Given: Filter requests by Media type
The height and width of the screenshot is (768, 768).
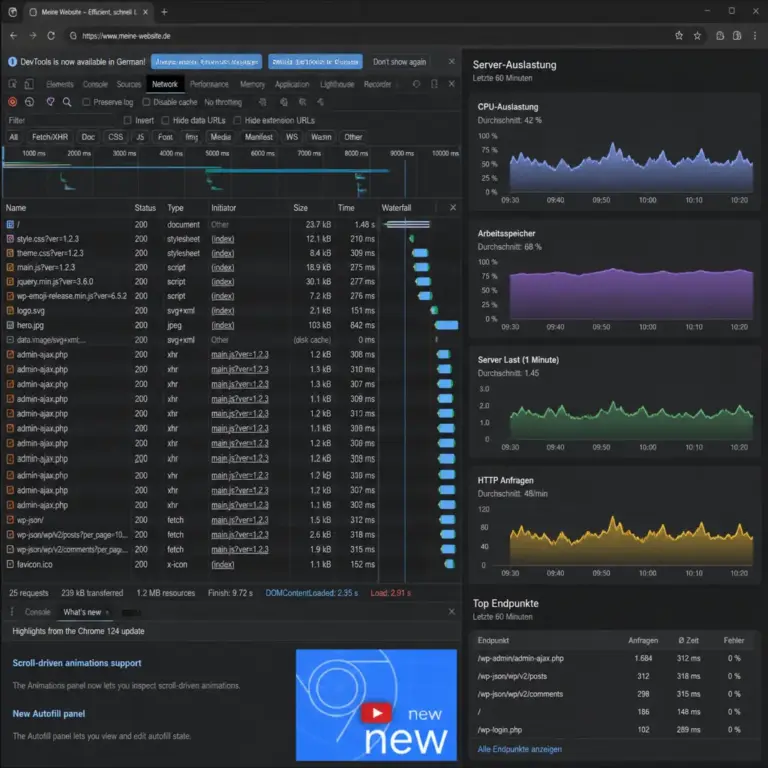Looking at the screenshot, I should pyautogui.click(x=220, y=137).
